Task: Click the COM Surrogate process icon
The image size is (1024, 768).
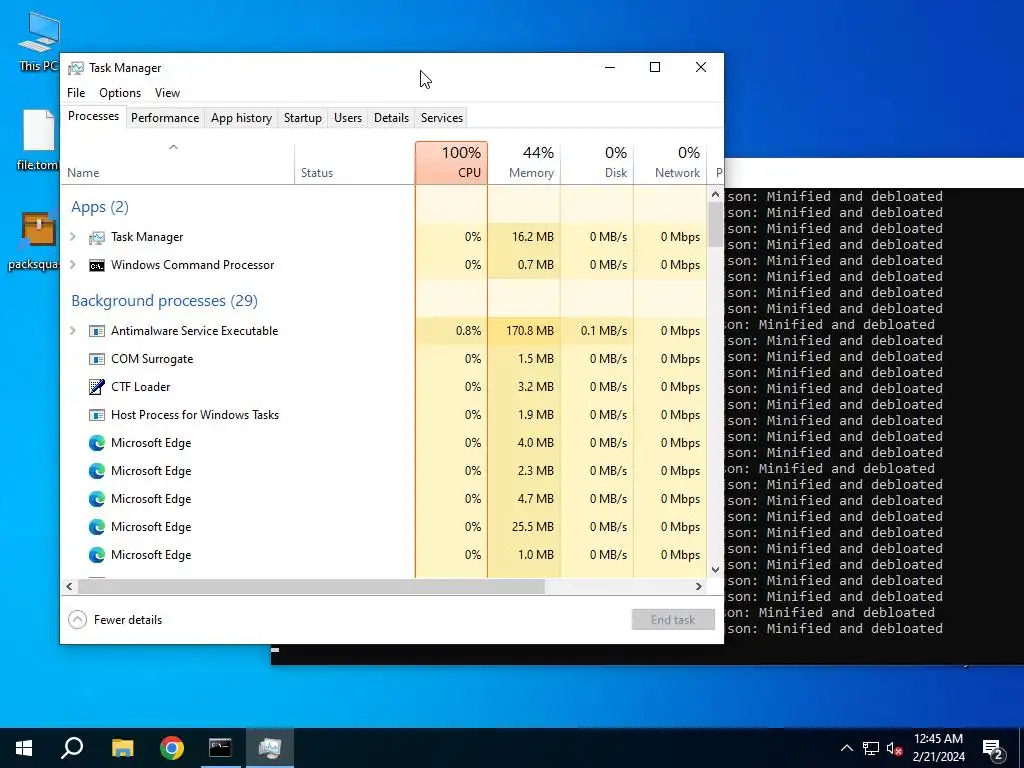Action: [x=97, y=359]
